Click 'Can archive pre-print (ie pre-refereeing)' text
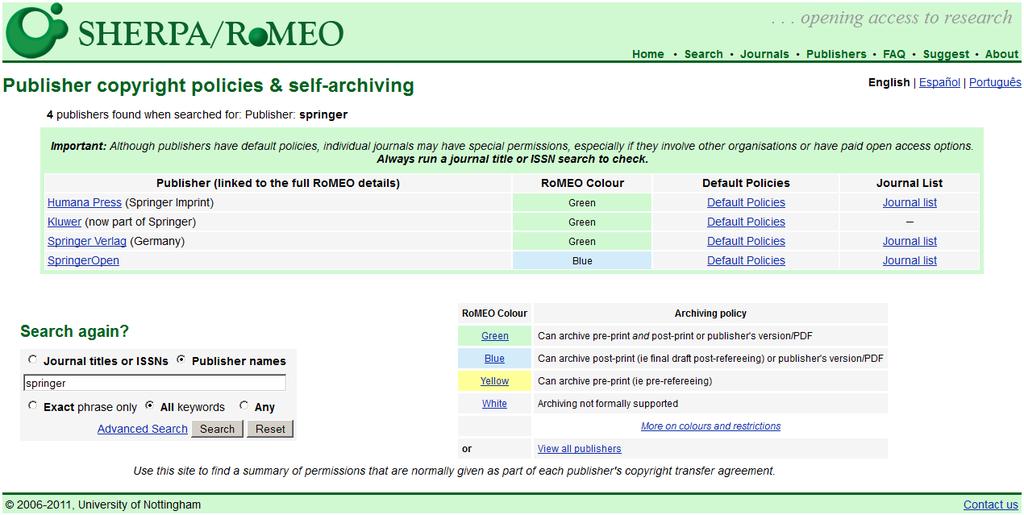The width and height of the screenshot is (1024, 515). point(624,381)
